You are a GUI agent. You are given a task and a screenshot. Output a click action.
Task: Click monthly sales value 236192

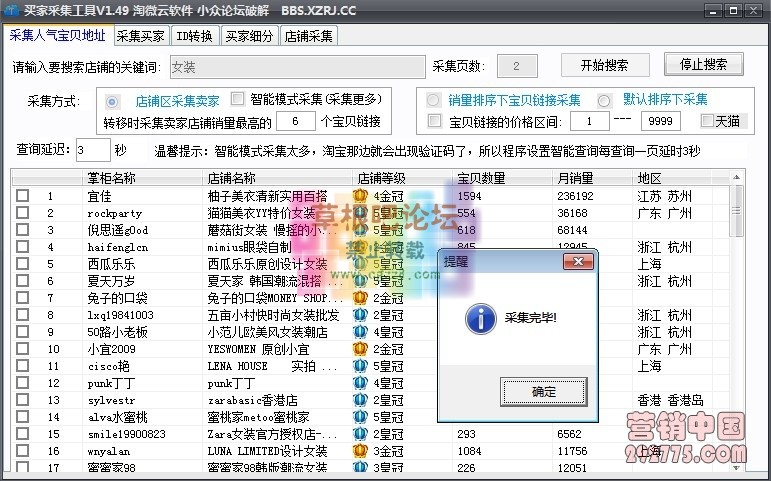click(575, 196)
